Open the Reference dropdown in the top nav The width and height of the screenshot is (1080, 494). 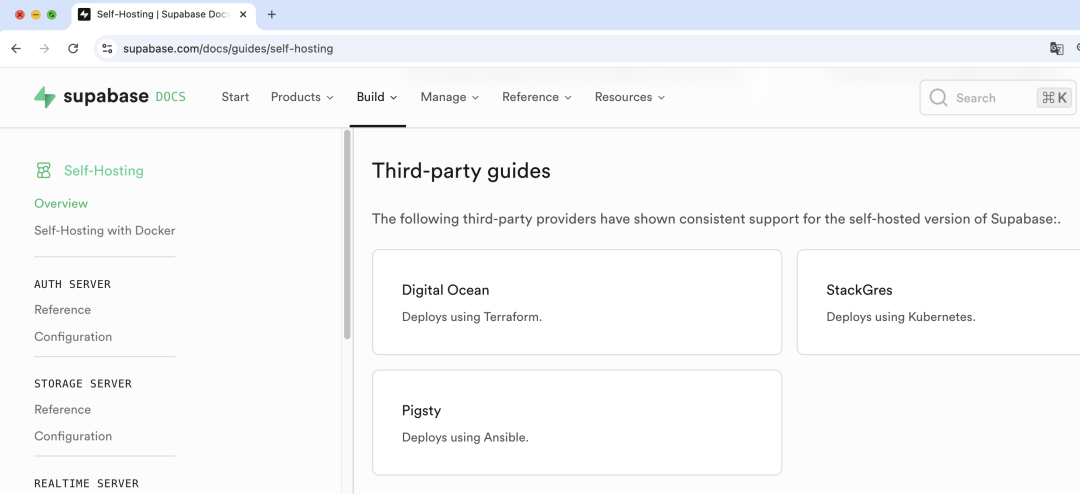(x=537, y=97)
